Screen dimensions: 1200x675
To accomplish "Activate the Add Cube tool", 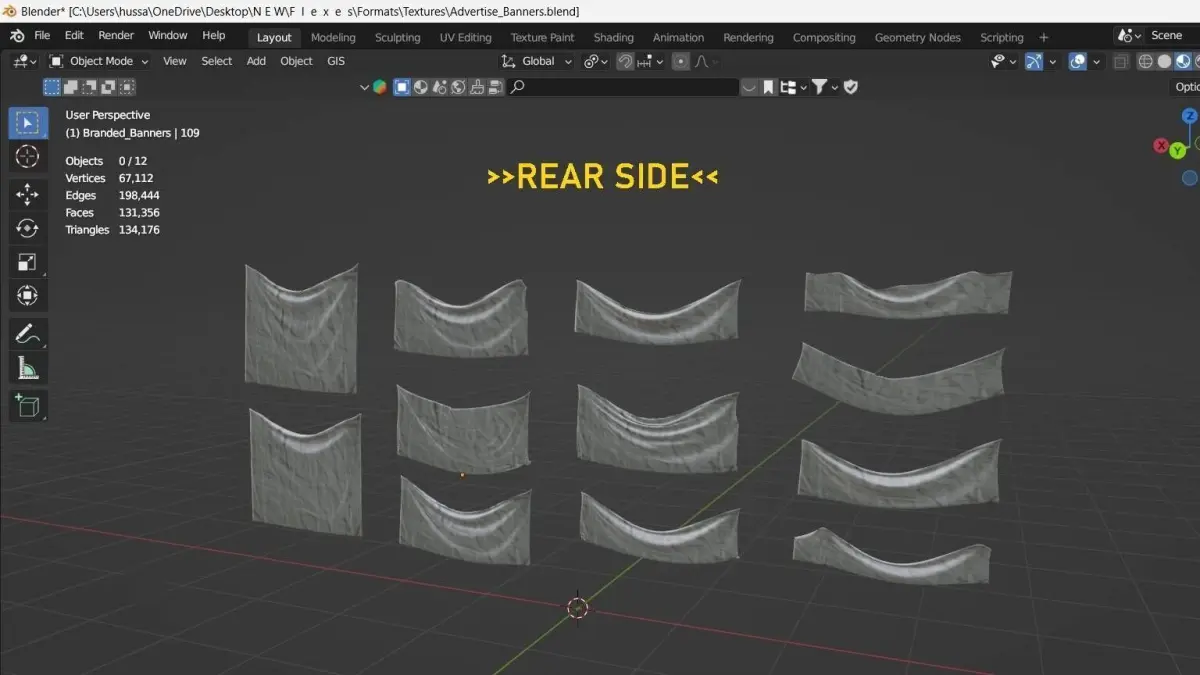I will (x=27, y=406).
